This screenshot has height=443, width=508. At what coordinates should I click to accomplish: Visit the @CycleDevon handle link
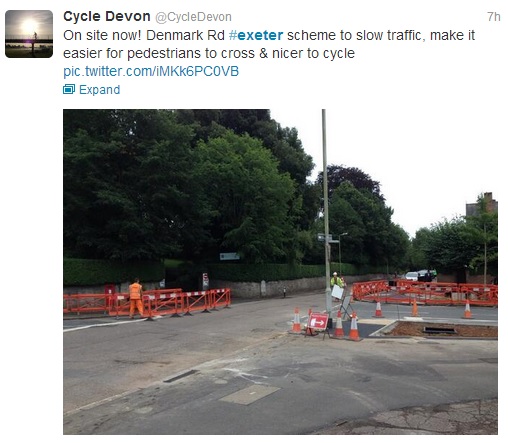pos(193,17)
